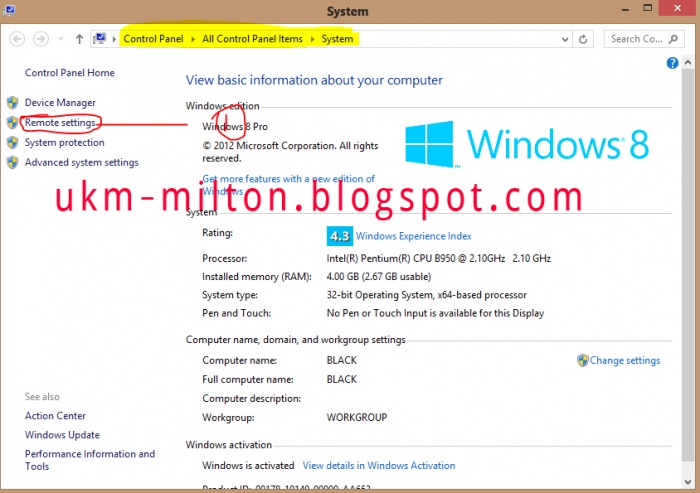Select Control Panel breadcrumb in address bar
Viewport: 700px width, 493px height.
coord(153,39)
